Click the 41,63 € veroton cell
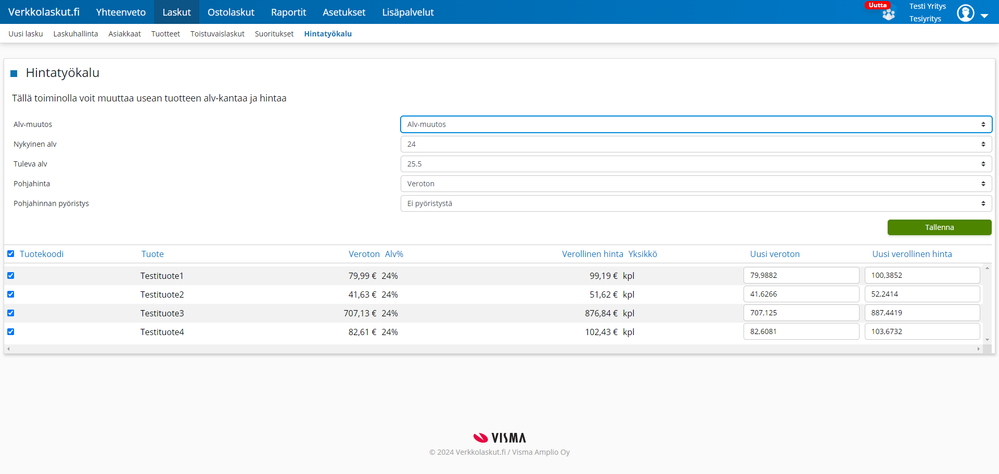This screenshot has width=999, height=474. point(363,294)
